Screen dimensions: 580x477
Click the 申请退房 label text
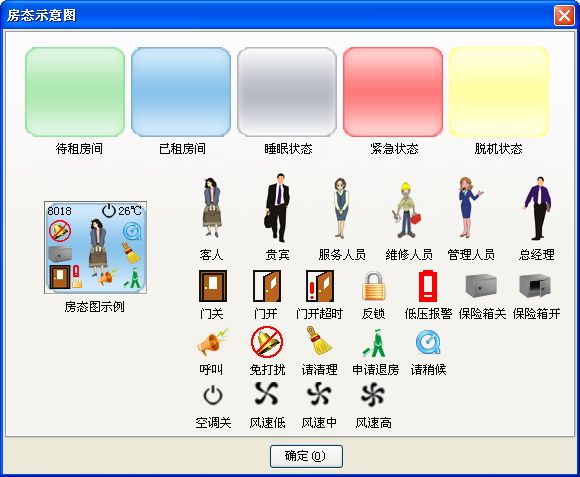tap(375, 369)
